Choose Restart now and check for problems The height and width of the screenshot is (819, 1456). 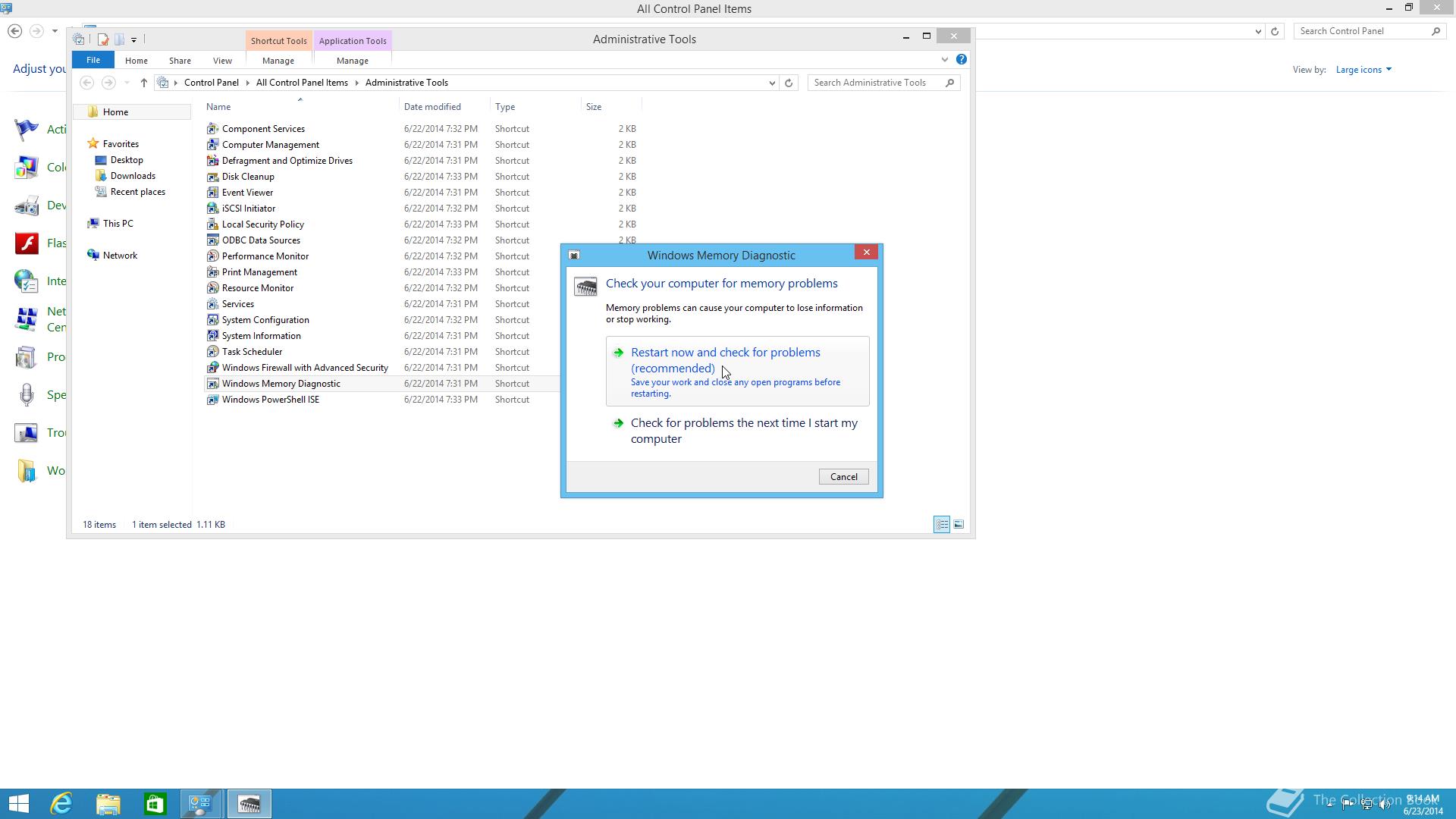[x=737, y=371]
